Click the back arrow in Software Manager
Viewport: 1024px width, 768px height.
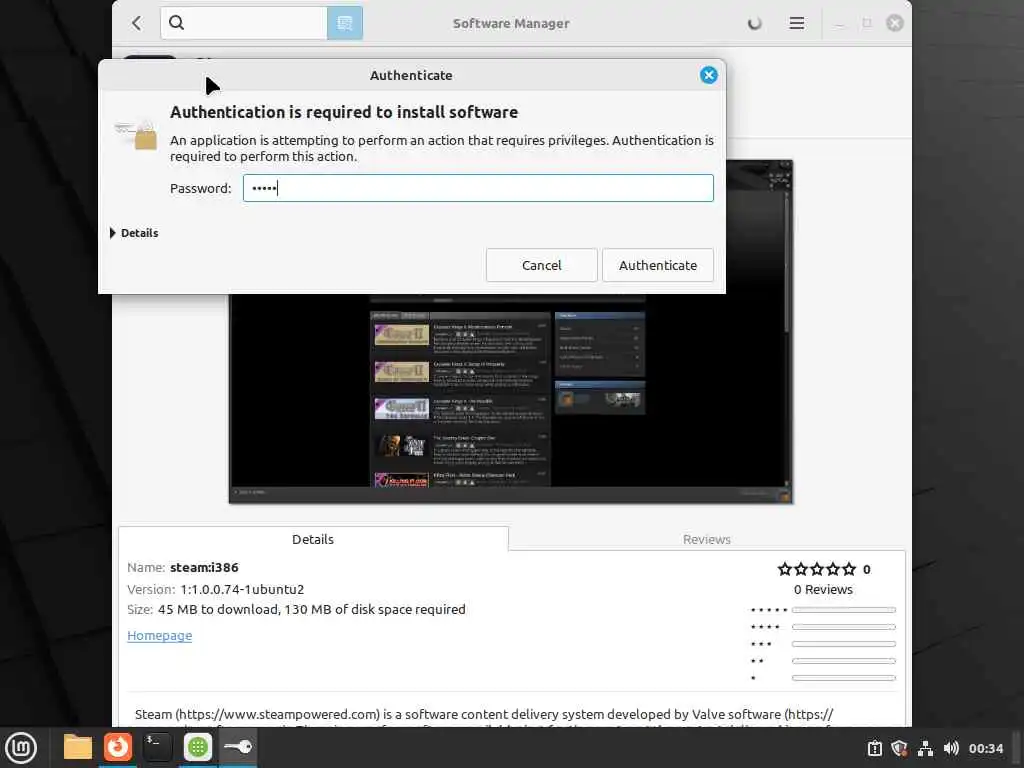click(x=136, y=24)
